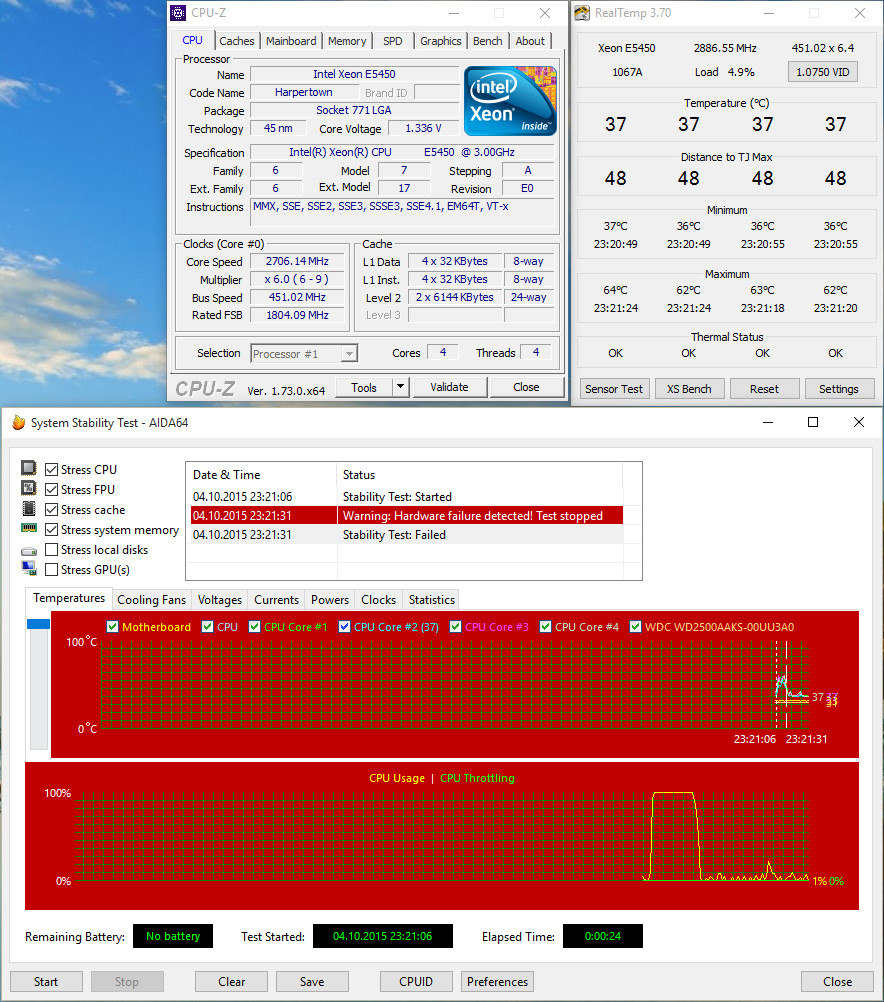The width and height of the screenshot is (884, 1002).
Task: Open CPUID from AIDA64 stability test
Action: click(x=416, y=982)
